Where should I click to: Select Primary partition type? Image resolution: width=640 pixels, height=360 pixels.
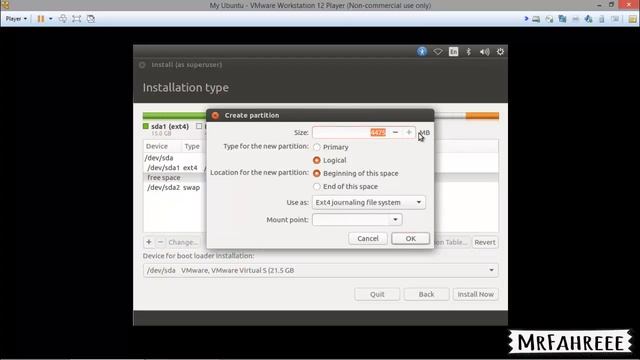coord(317,147)
